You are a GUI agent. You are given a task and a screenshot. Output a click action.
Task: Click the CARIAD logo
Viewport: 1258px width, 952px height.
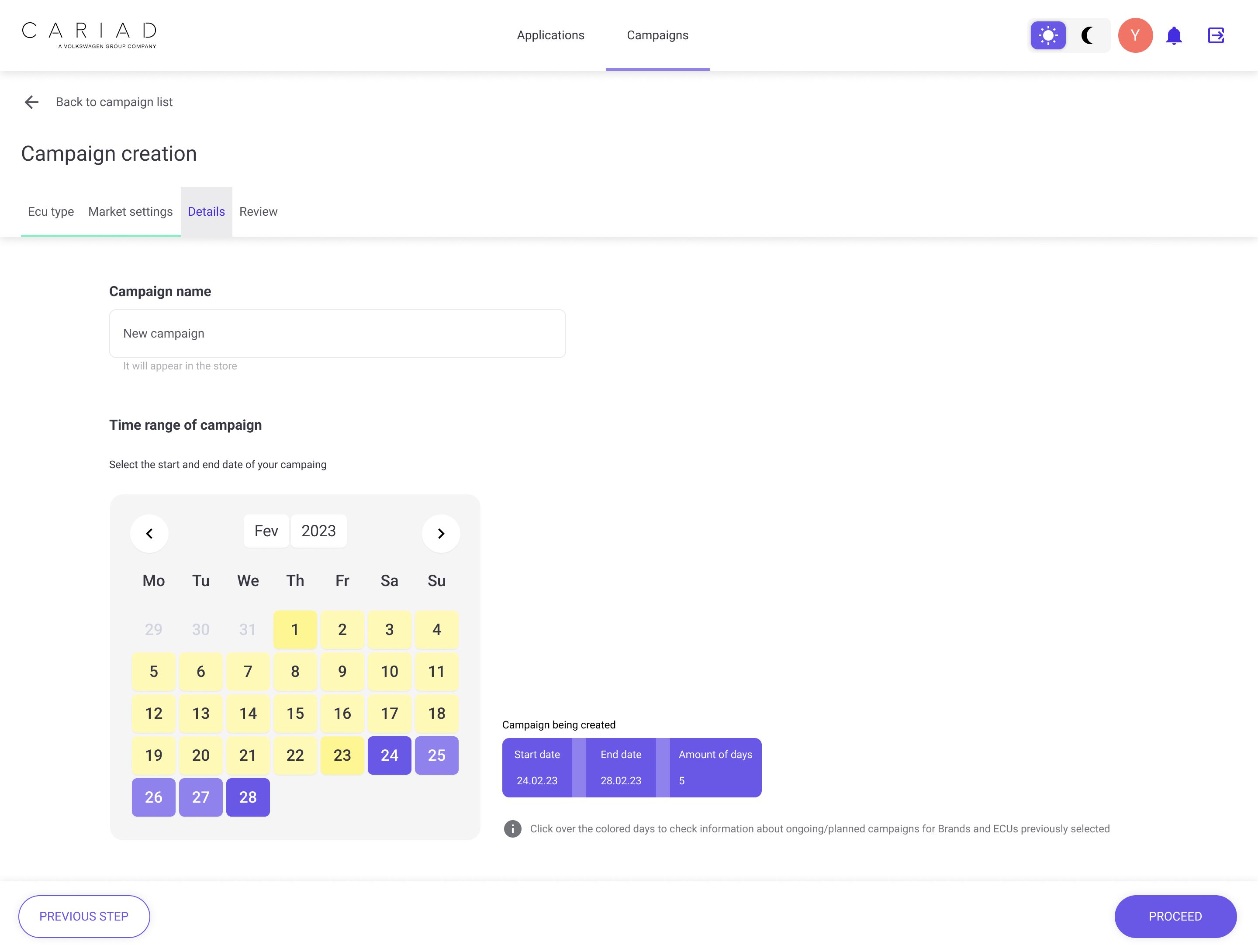89,35
